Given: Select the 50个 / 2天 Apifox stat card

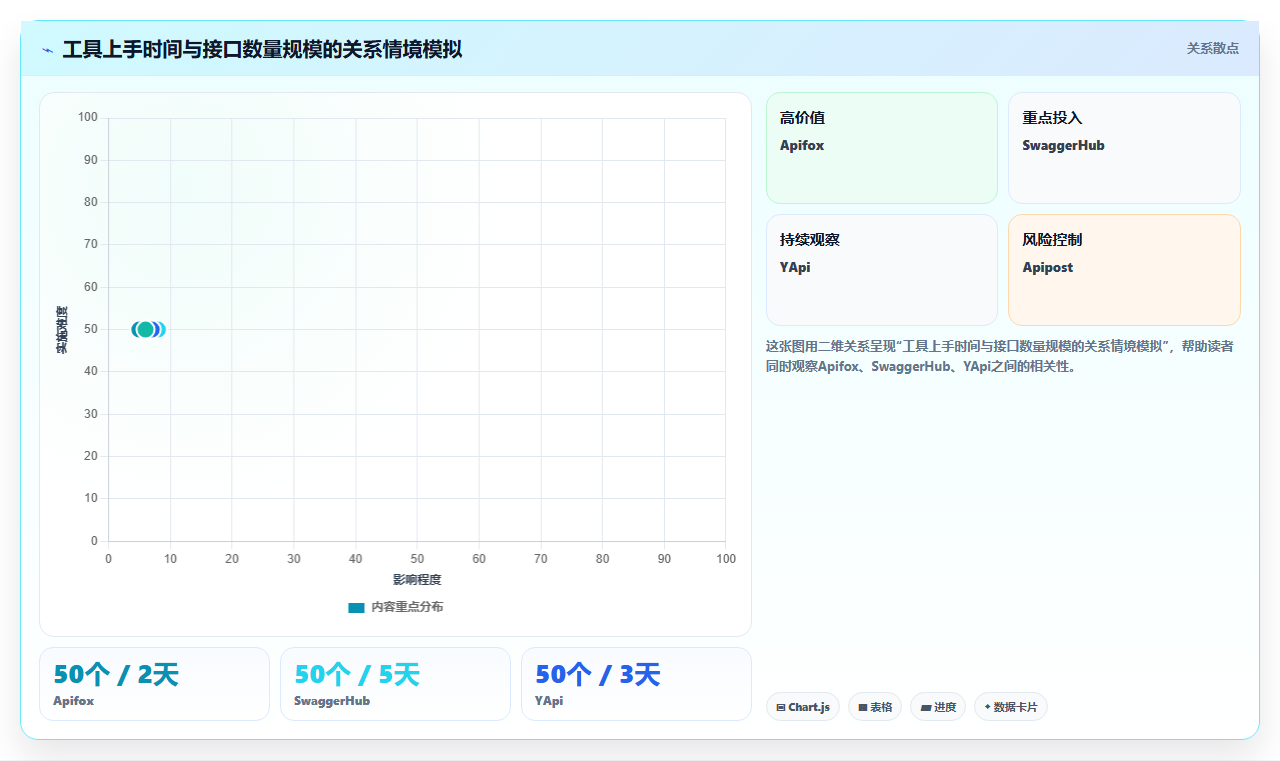Looking at the screenshot, I should pyautogui.click(x=154, y=684).
